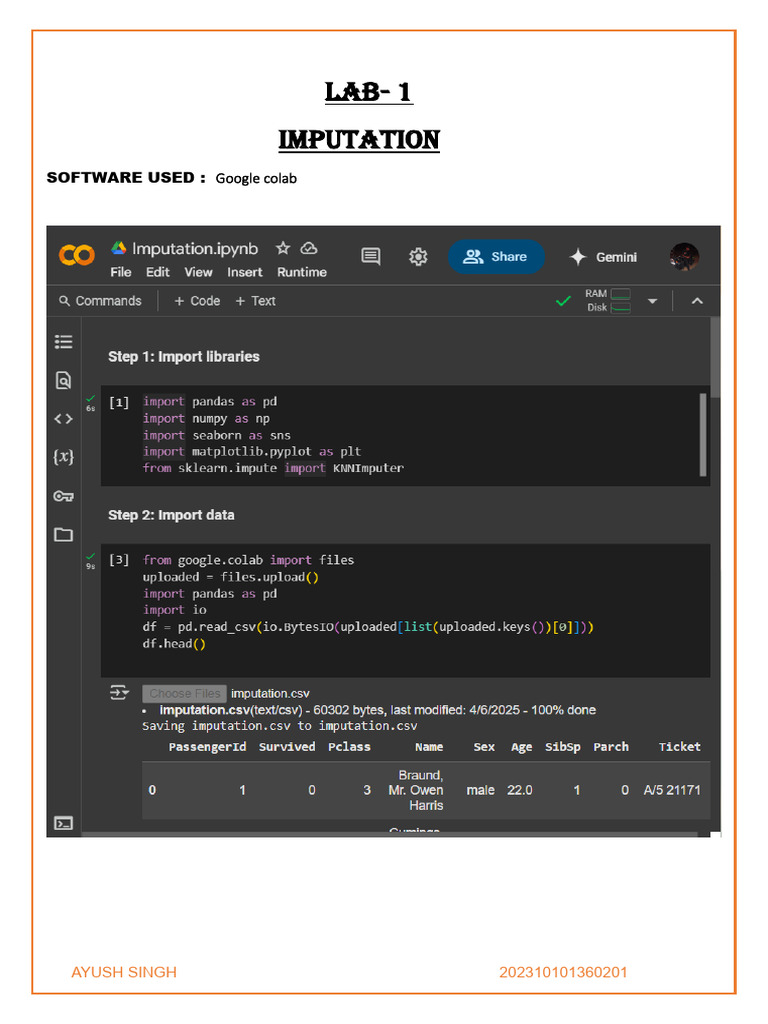Open the settings gear icon

point(418,257)
